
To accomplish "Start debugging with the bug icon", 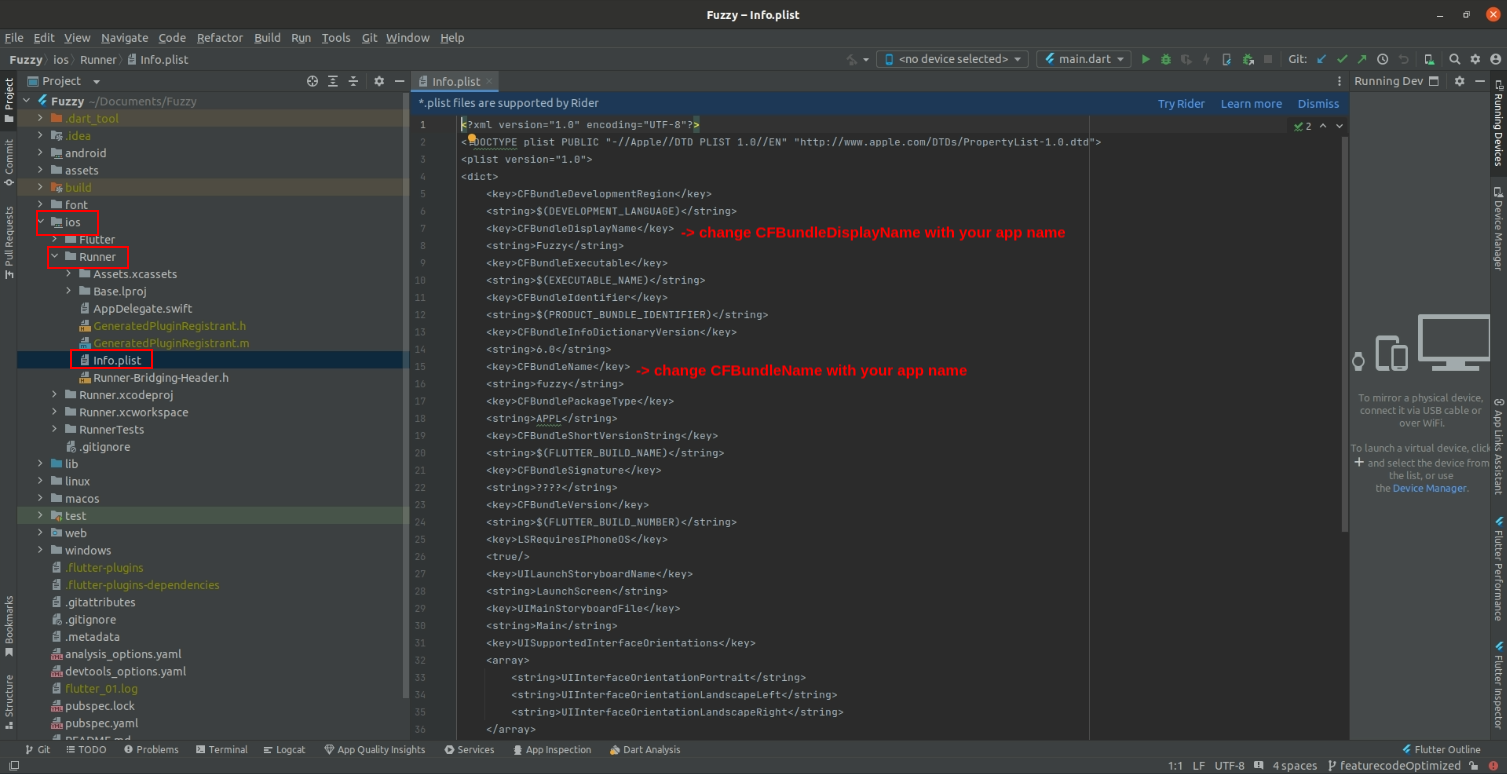I will [1165, 59].
